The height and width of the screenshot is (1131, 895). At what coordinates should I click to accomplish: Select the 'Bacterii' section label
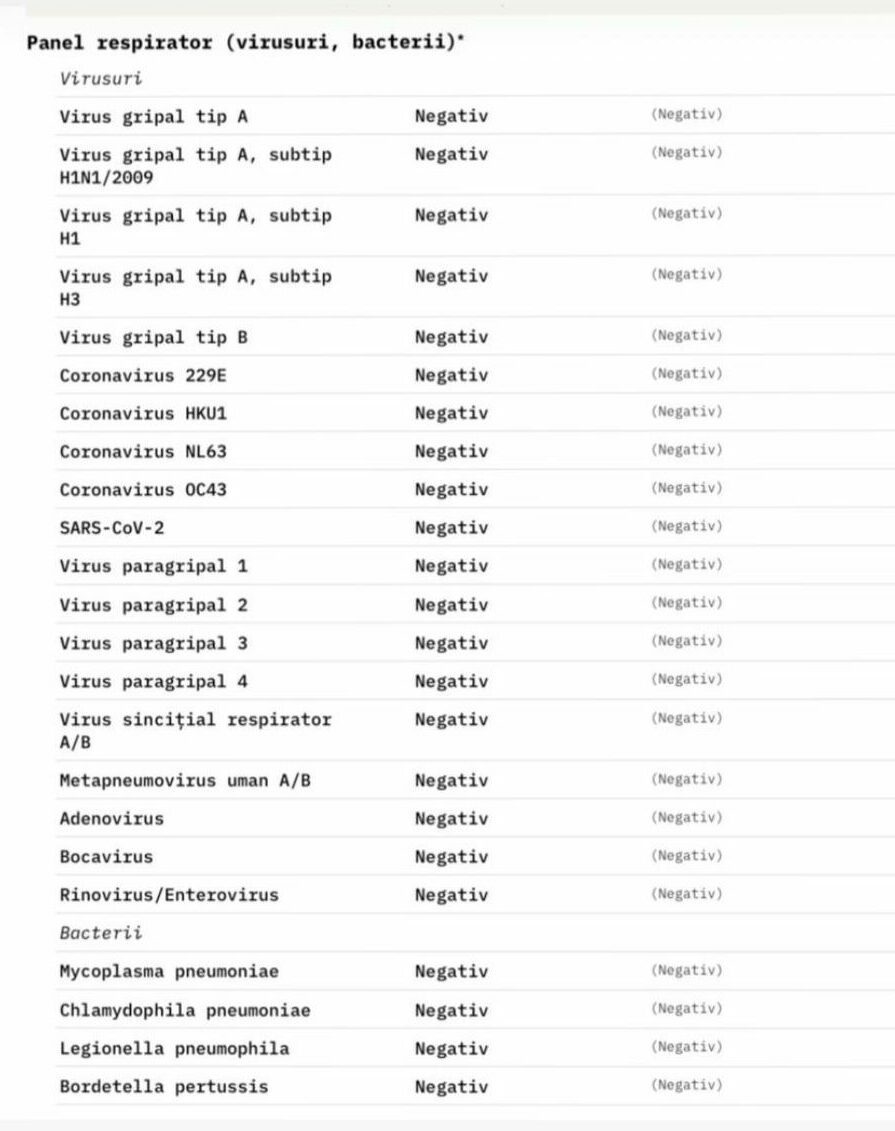click(x=100, y=933)
